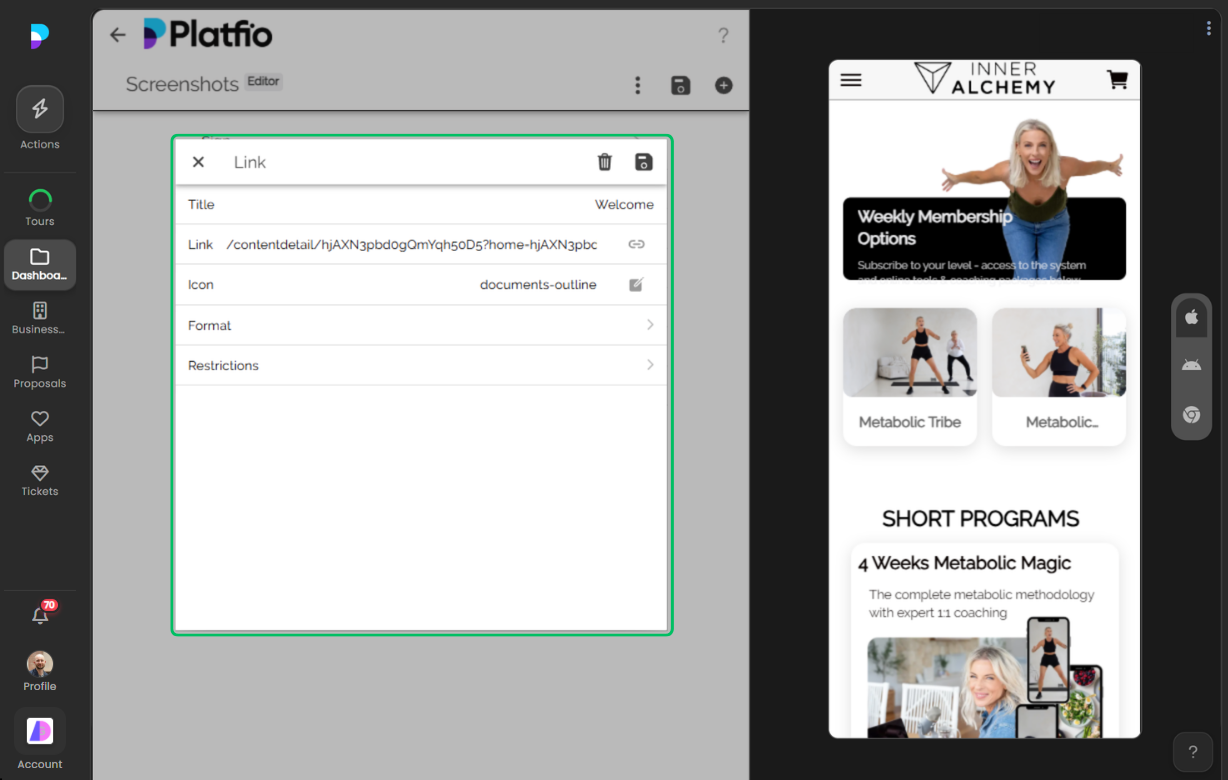Edit the documents-outline icon via the pencil icon

point(636,284)
